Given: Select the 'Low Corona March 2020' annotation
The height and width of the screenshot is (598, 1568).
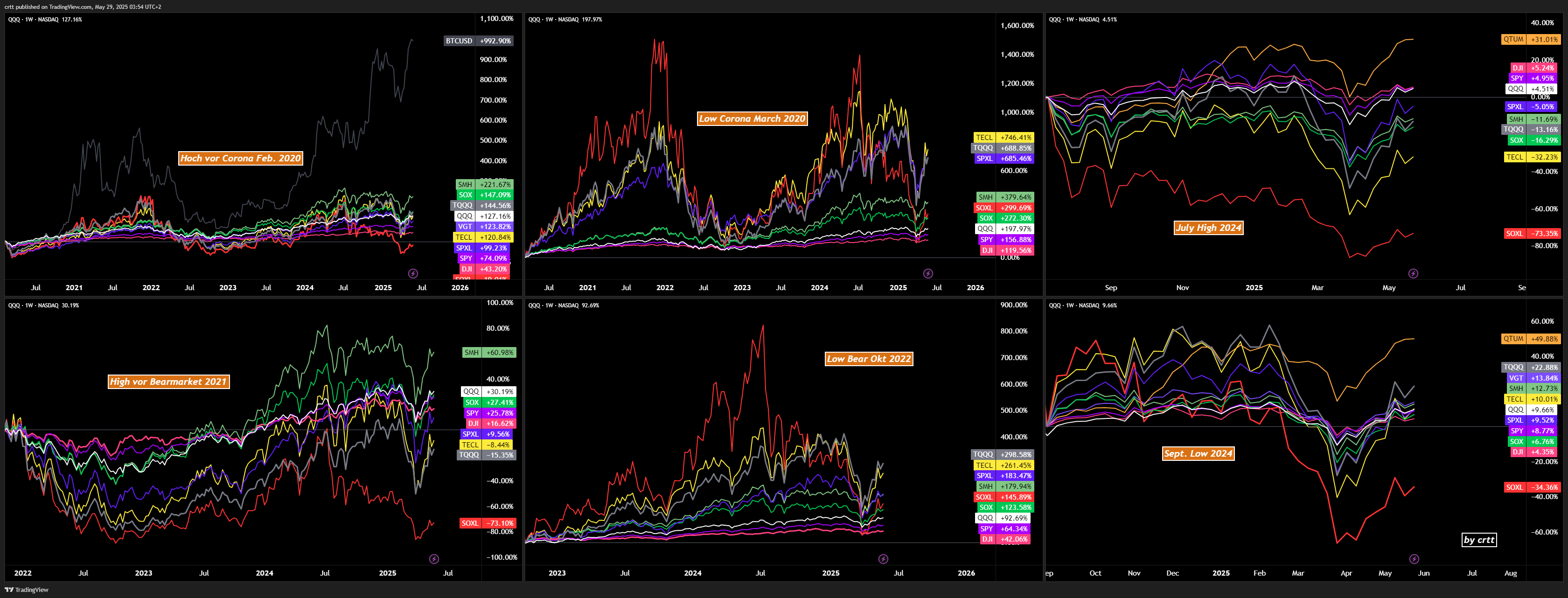Looking at the screenshot, I should (753, 118).
